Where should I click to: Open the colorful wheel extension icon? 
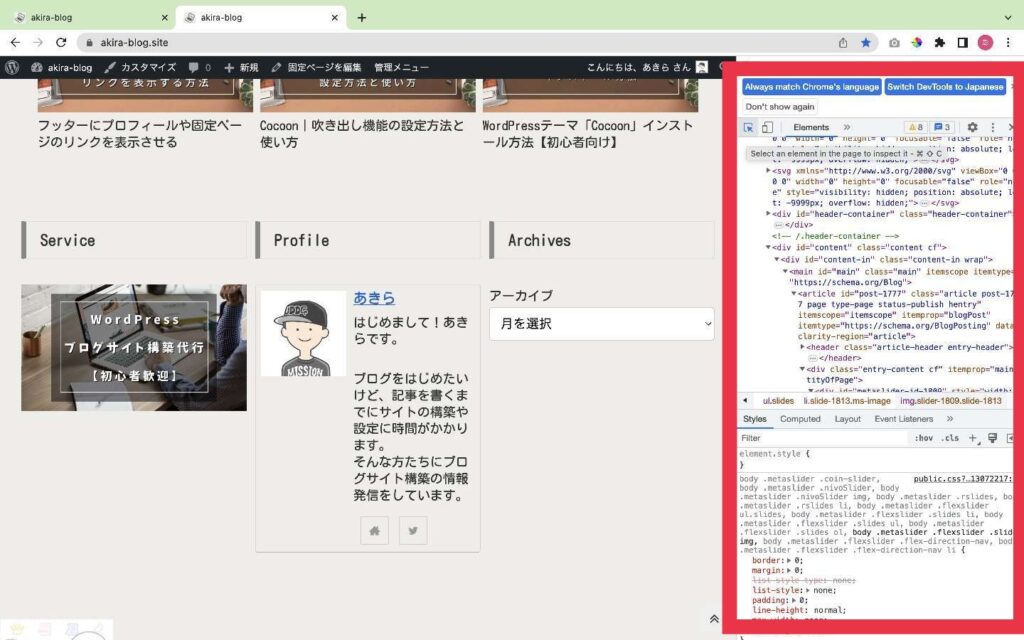tap(917, 42)
